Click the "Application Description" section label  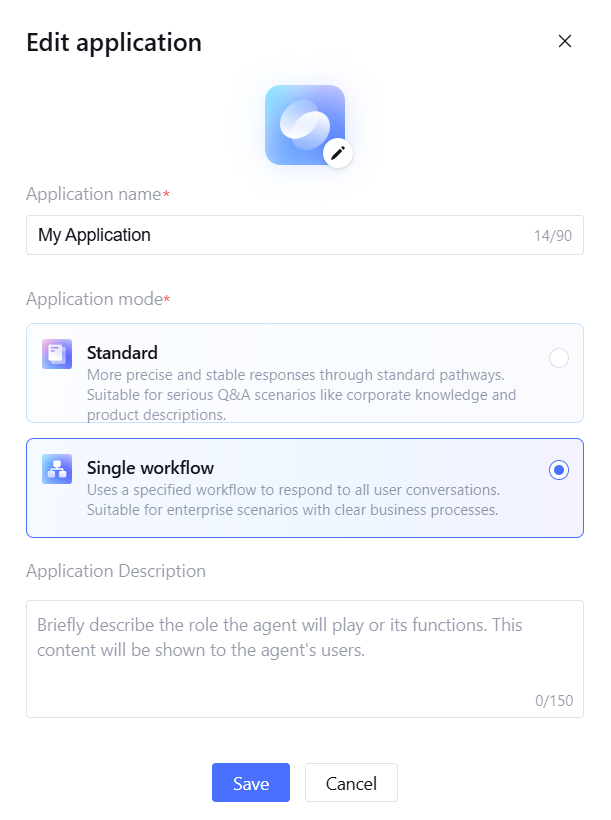(116, 571)
